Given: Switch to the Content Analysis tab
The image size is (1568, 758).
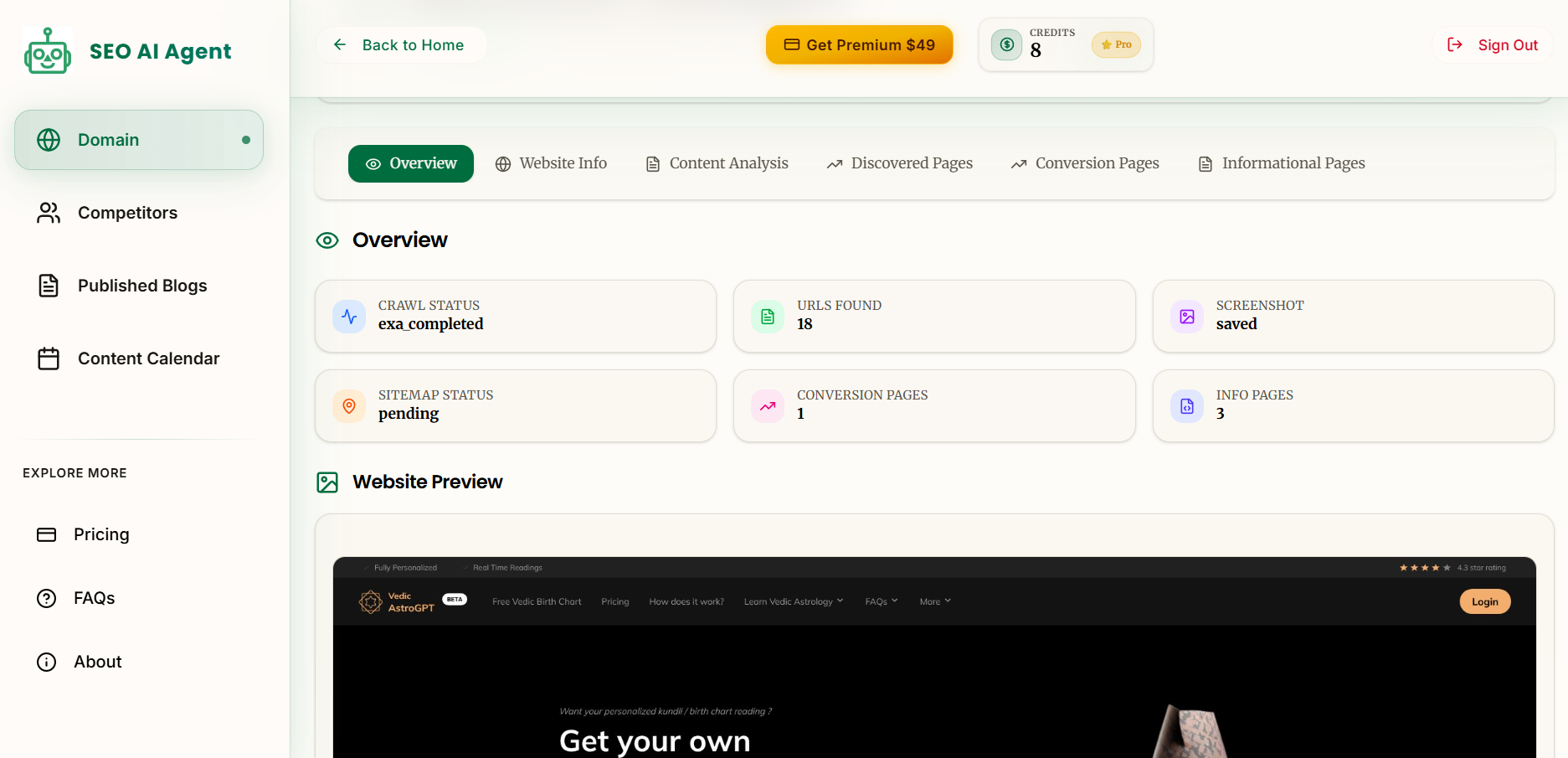Looking at the screenshot, I should [x=717, y=163].
